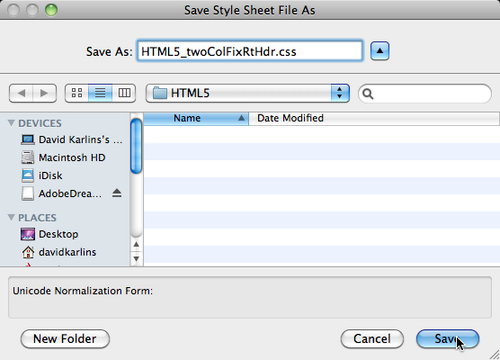Click the sidebar scroll up arrow
This screenshot has height=360, width=500.
coord(136,245)
